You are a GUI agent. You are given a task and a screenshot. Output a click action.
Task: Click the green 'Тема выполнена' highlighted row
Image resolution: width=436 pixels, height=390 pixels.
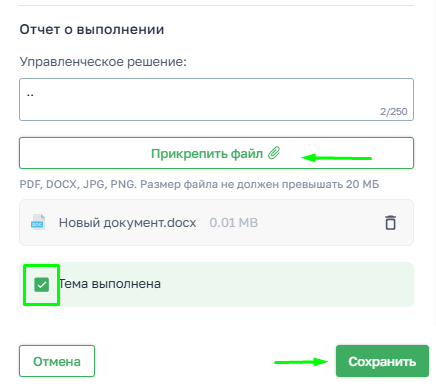(216, 285)
